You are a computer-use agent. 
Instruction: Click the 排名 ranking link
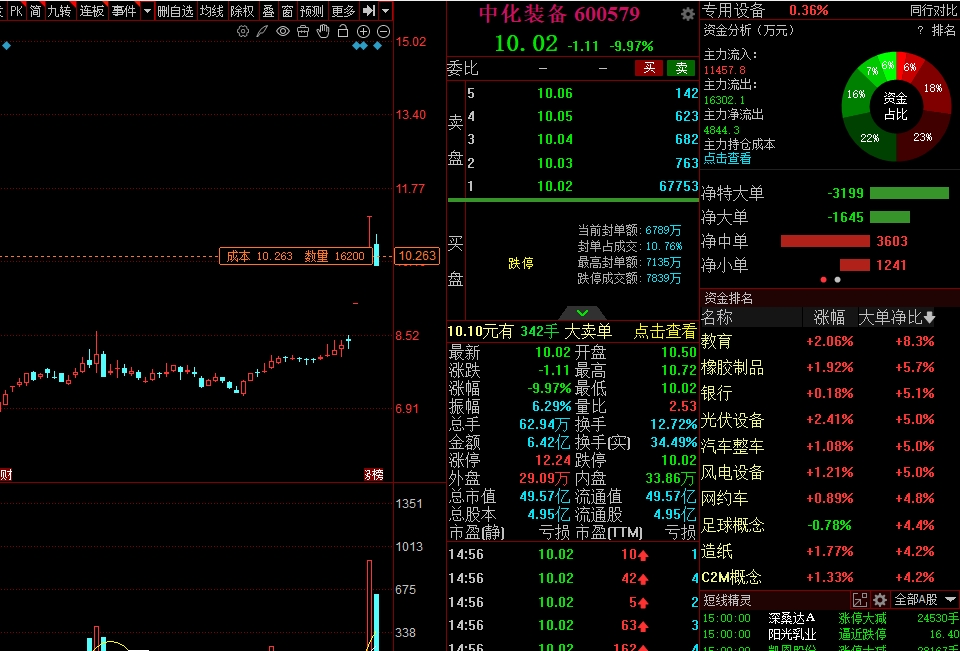point(943,30)
